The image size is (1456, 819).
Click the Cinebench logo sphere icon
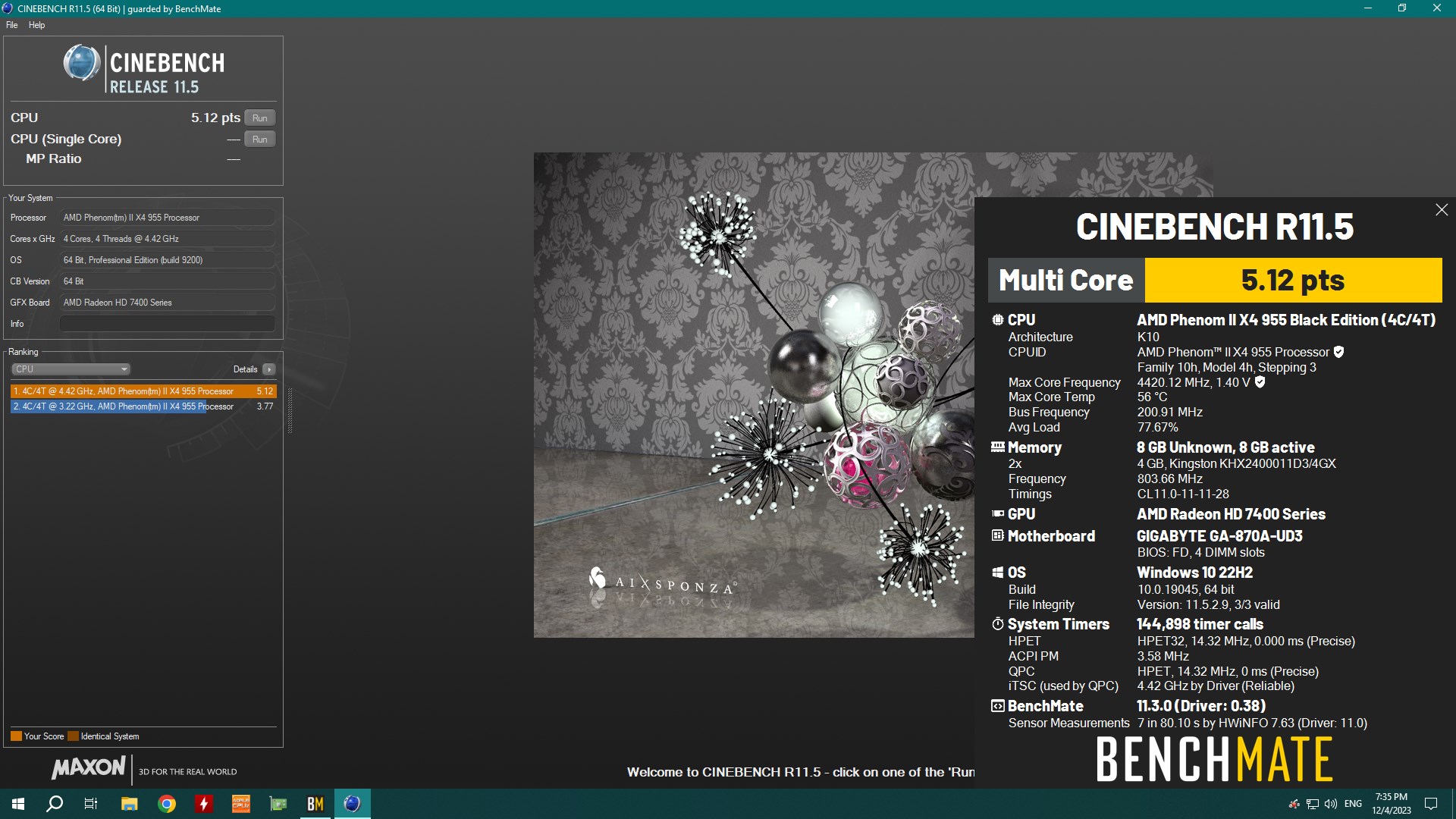pos(82,62)
